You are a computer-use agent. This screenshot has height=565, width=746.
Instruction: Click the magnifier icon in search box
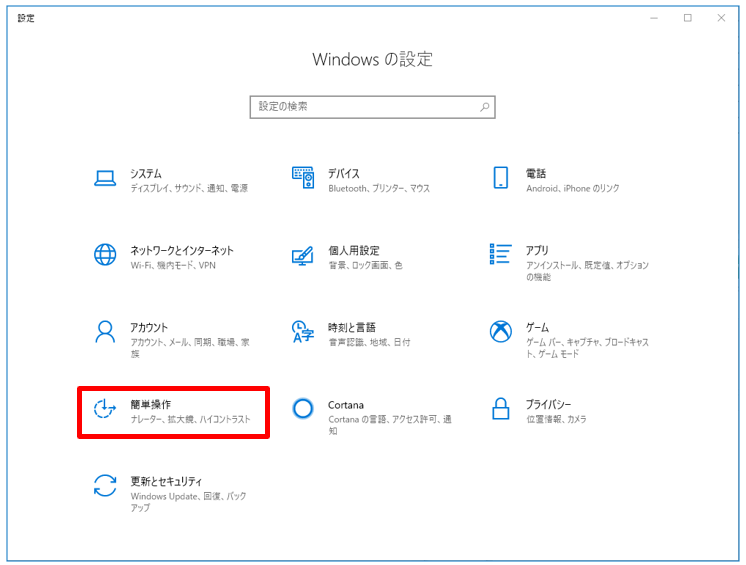click(x=484, y=106)
